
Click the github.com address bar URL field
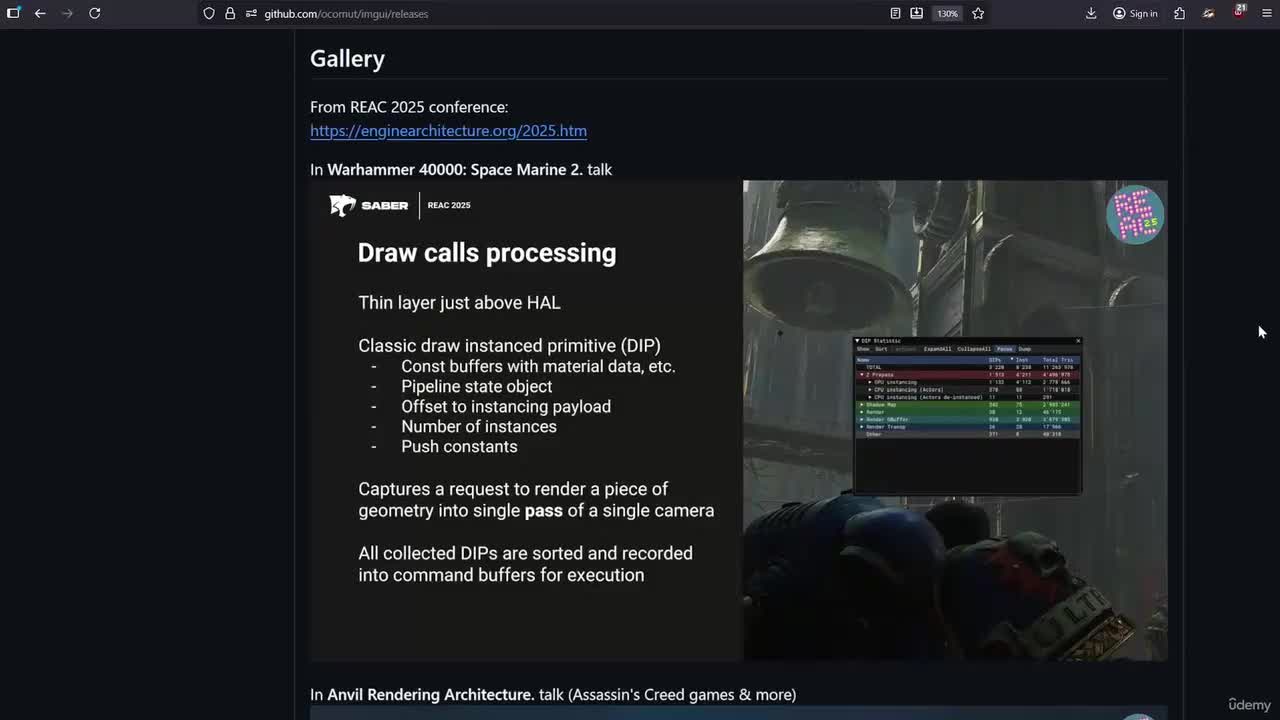tap(560, 13)
